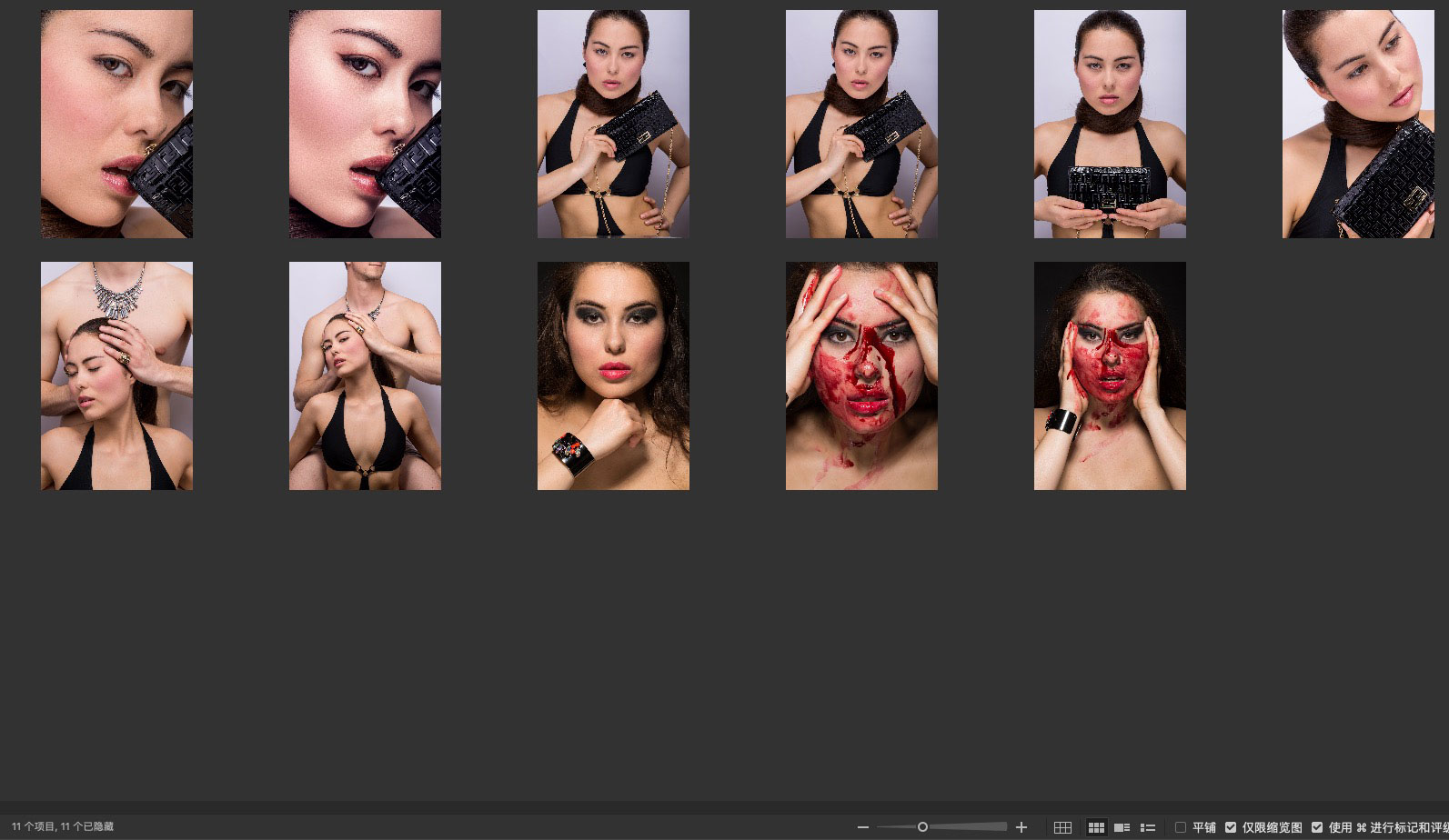Enable the 平铺 checkbox

point(1181,827)
